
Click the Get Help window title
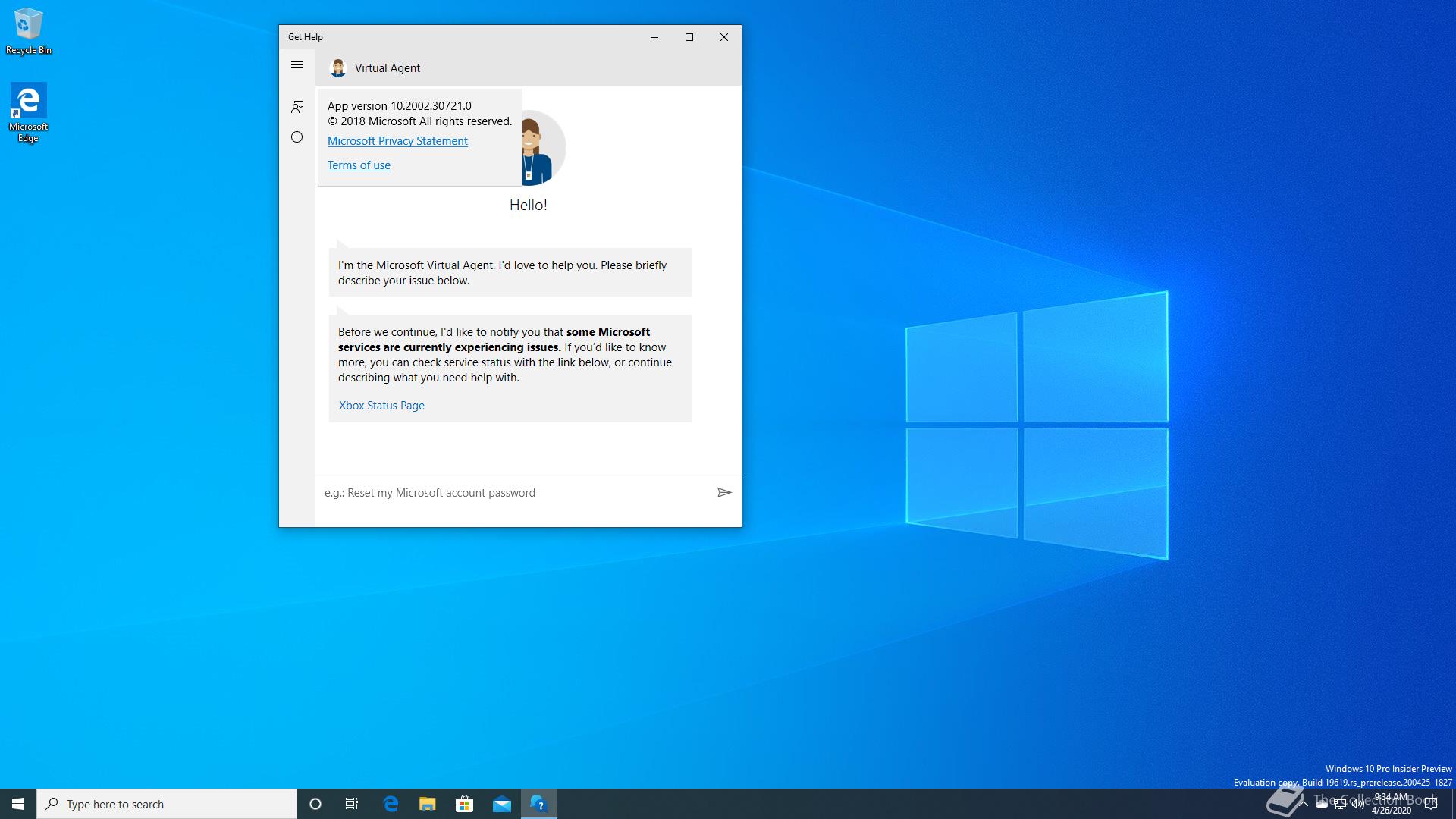point(306,37)
